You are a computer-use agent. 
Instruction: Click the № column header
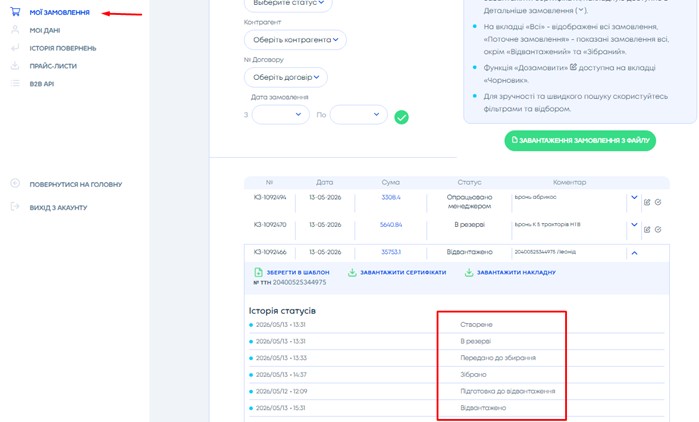pos(269,182)
